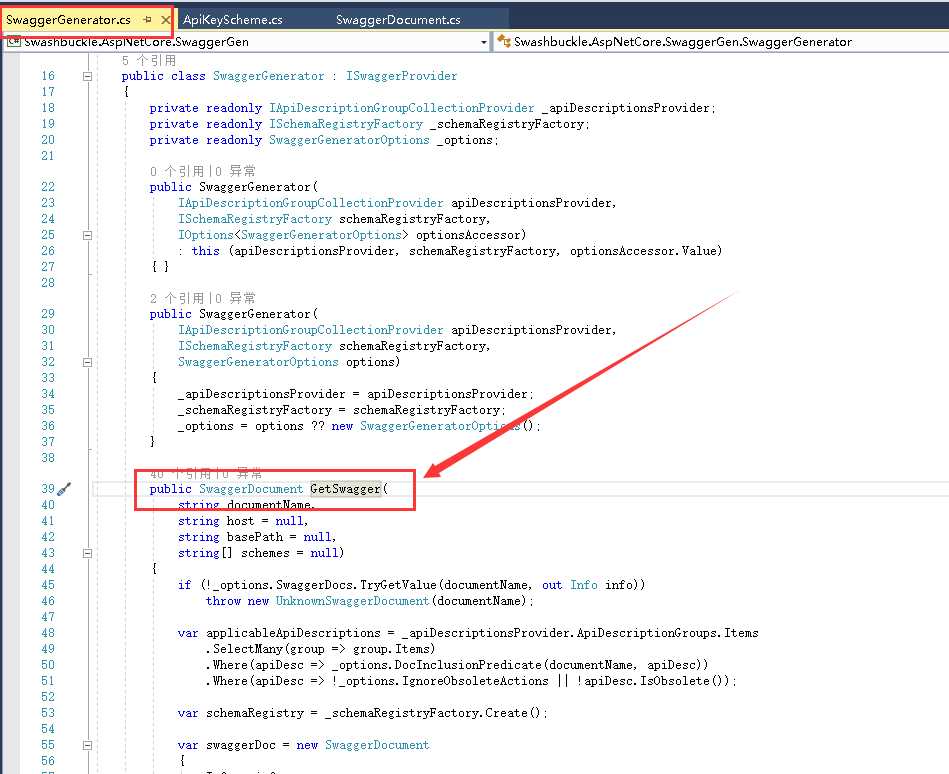Click line number 39 in the gutter

pyautogui.click(x=48, y=489)
